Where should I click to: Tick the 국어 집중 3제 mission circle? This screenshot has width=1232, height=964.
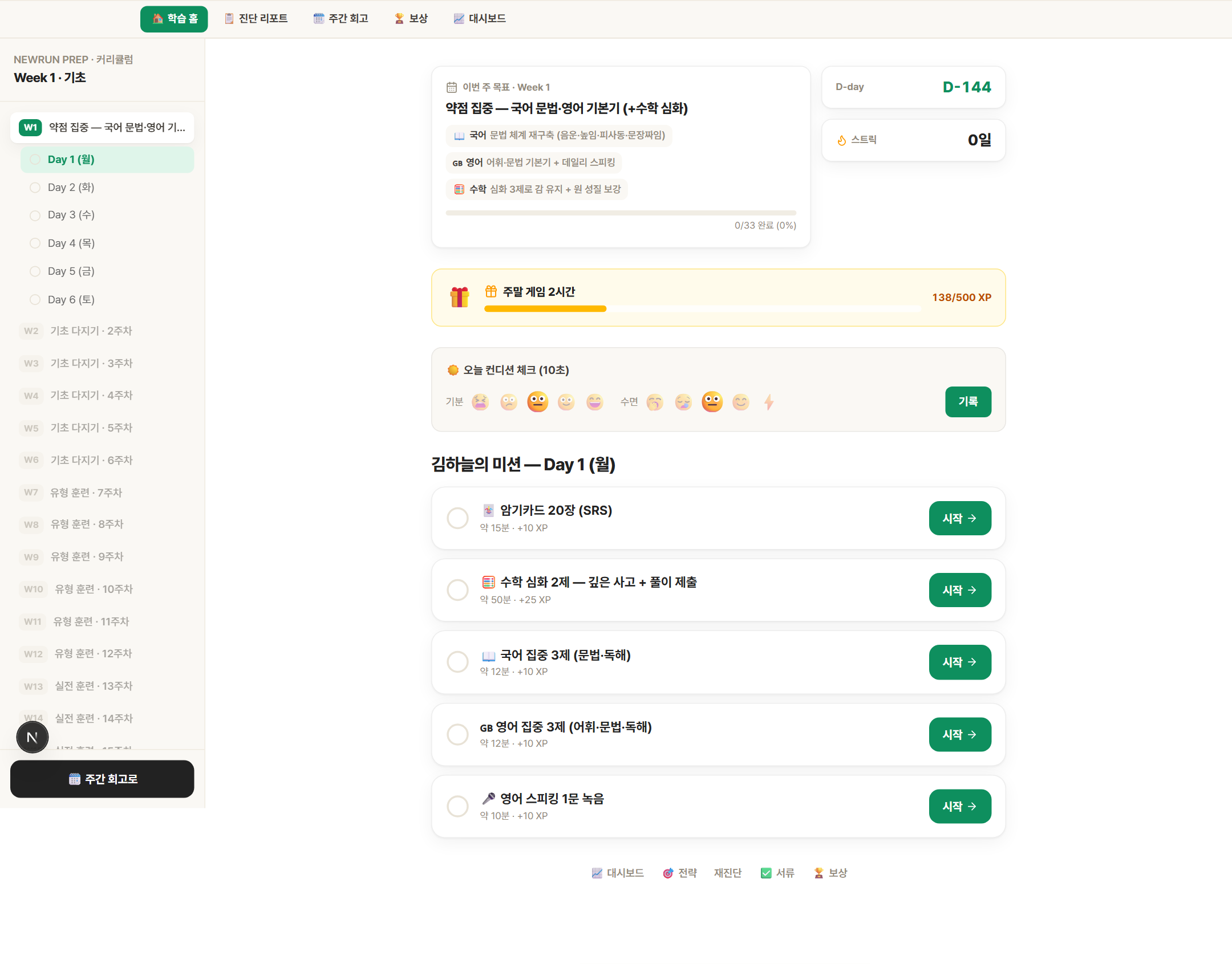457,662
